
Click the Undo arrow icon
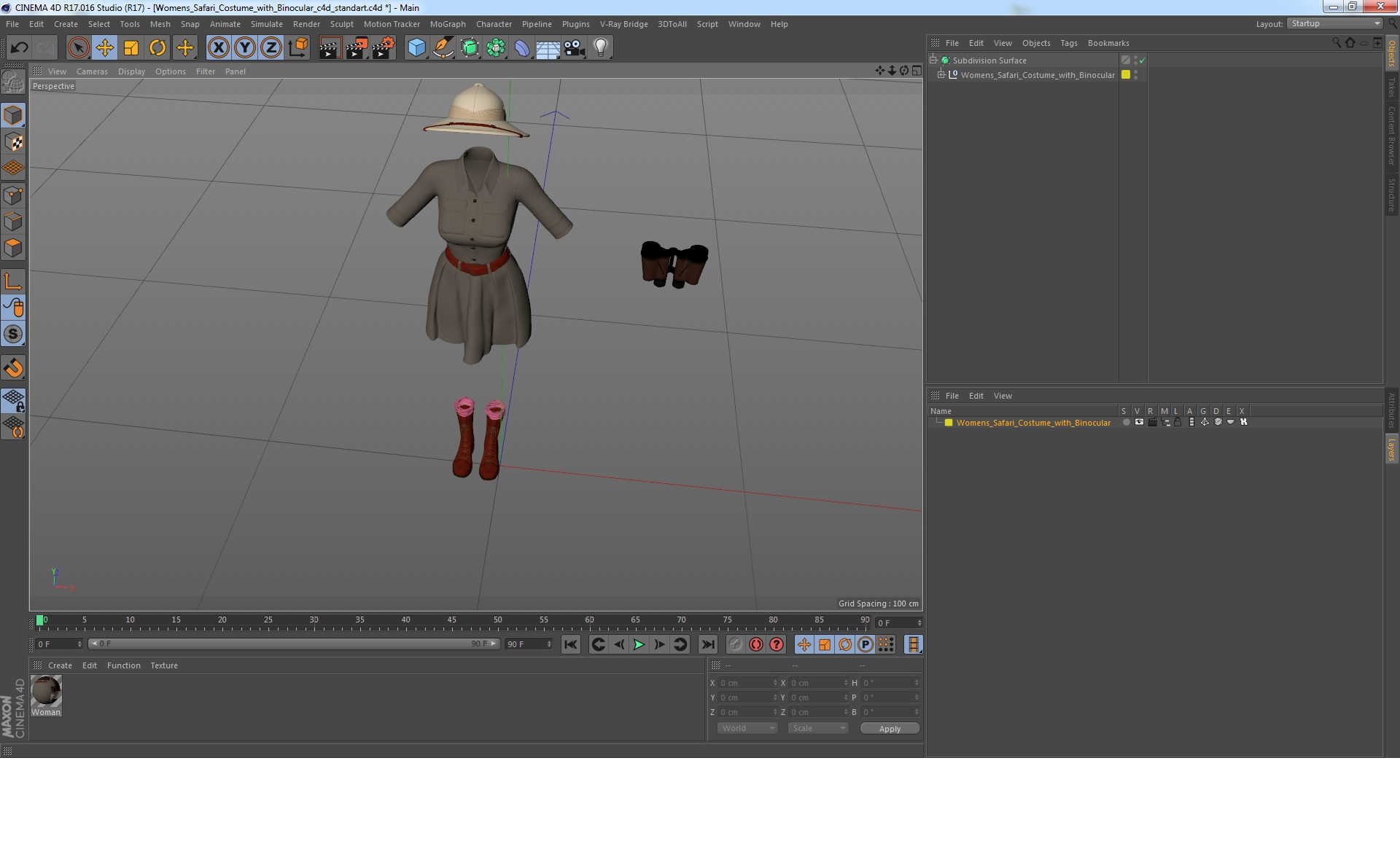pyautogui.click(x=19, y=48)
